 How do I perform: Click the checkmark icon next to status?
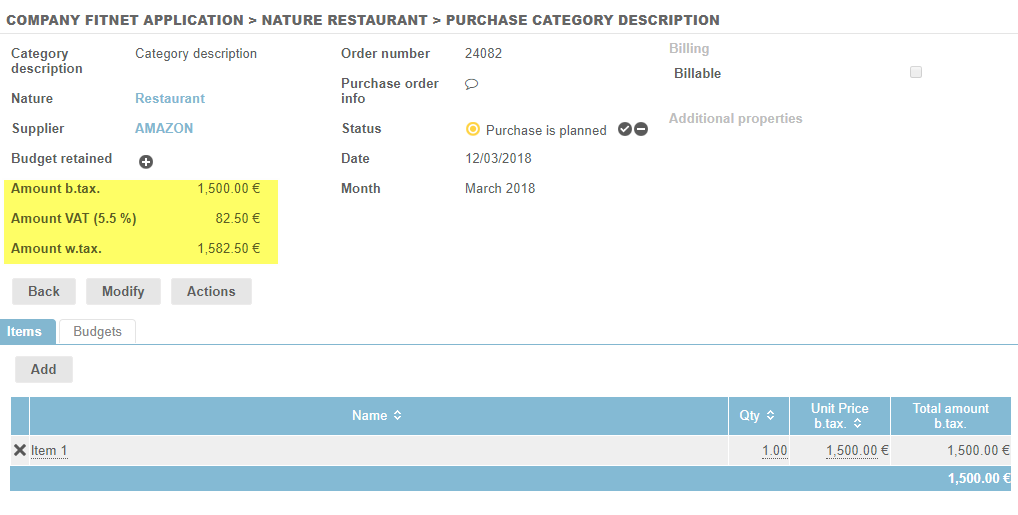click(625, 129)
